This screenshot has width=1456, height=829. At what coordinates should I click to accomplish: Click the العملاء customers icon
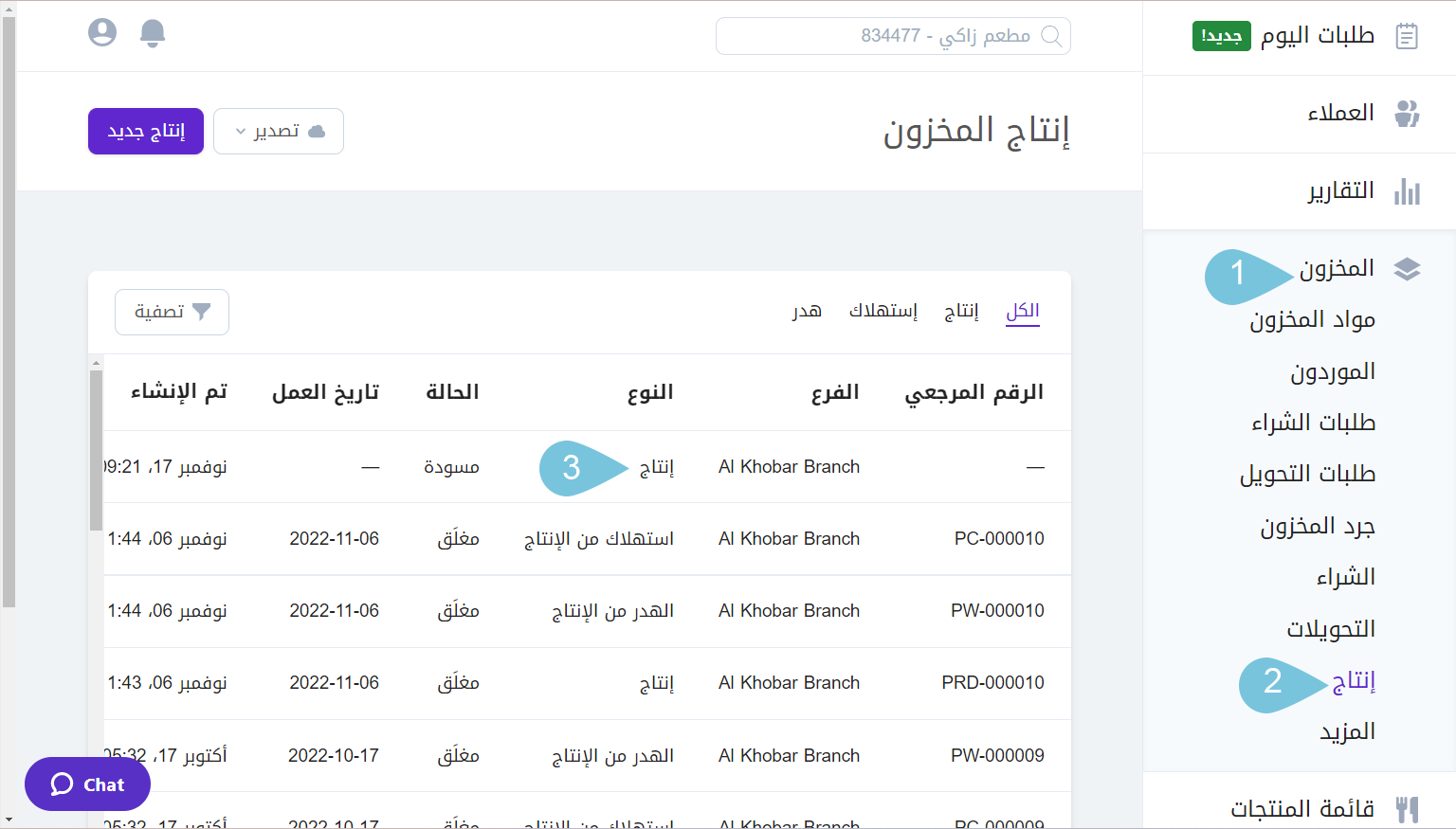(x=1409, y=113)
